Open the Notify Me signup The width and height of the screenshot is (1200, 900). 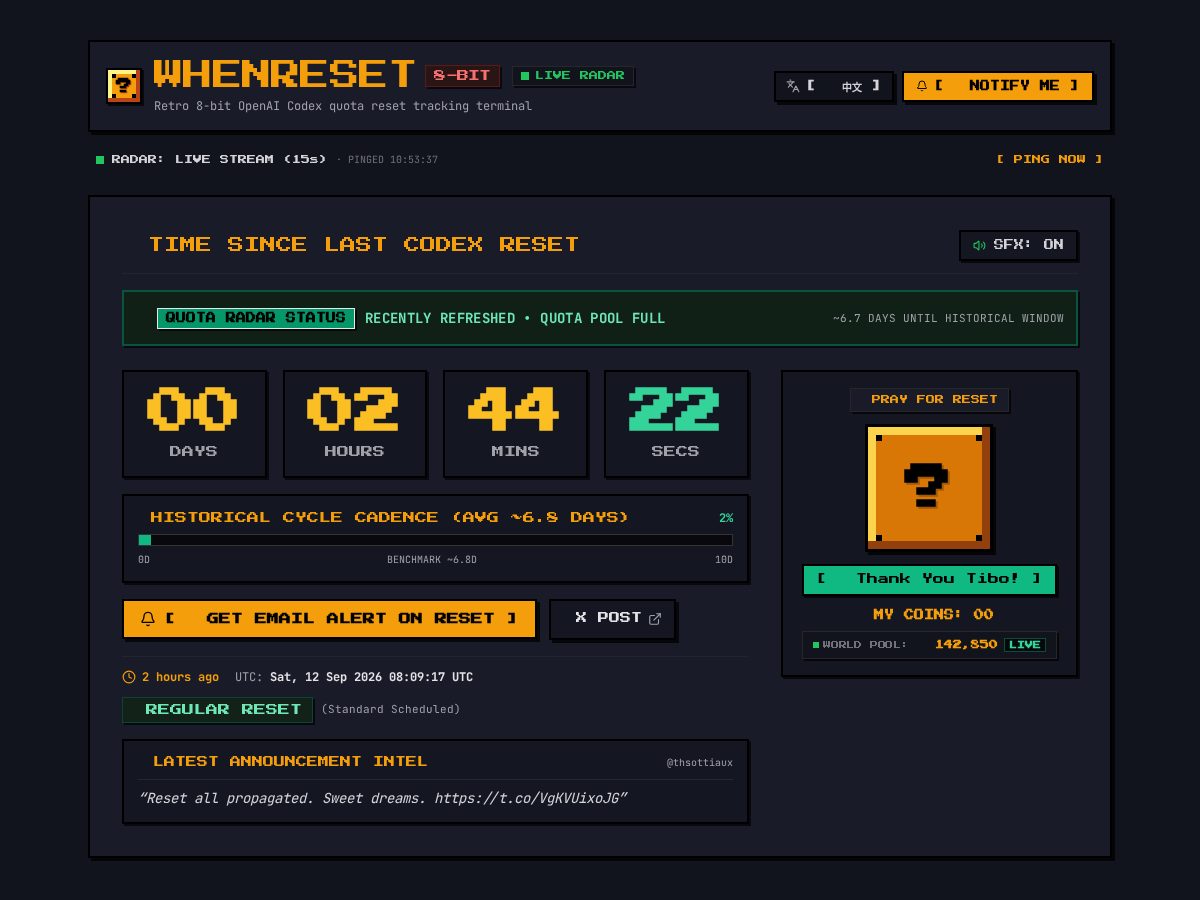[997, 86]
